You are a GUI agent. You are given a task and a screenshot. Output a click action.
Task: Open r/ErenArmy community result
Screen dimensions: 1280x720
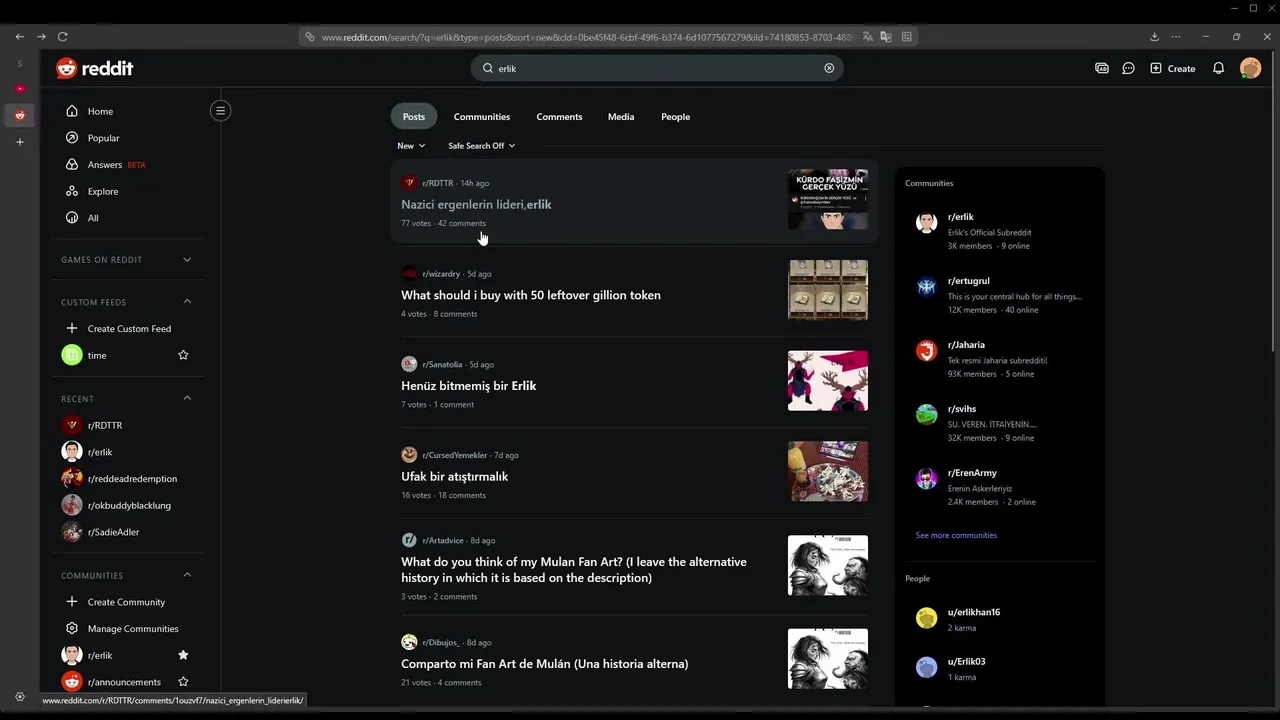click(x=972, y=473)
